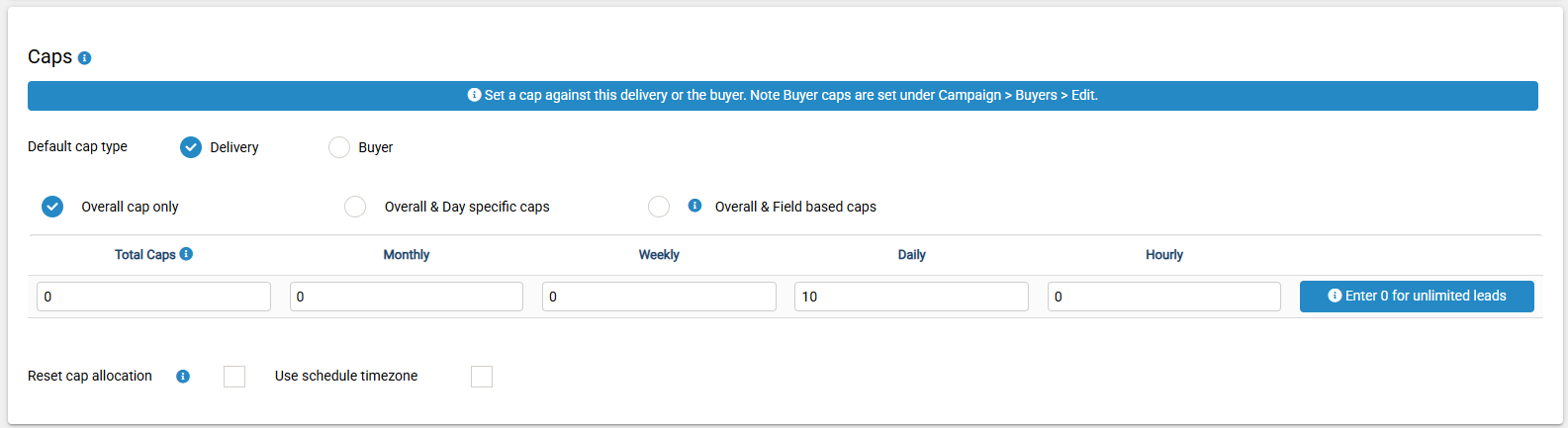
Task: Click Enter 0 for unlimited leads button
Action: coord(1417,297)
